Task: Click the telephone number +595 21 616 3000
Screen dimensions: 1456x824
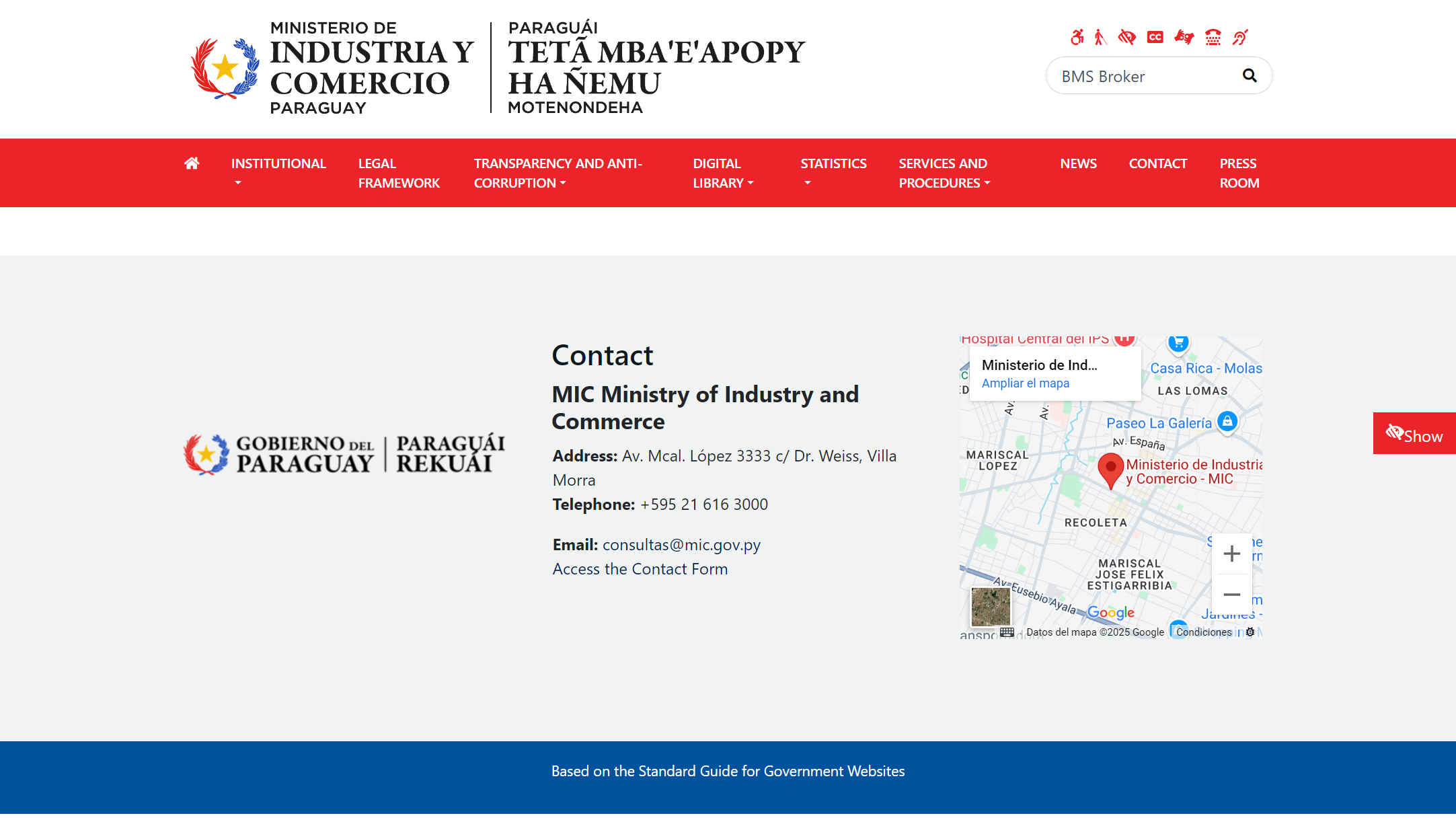Action: (x=704, y=504)
